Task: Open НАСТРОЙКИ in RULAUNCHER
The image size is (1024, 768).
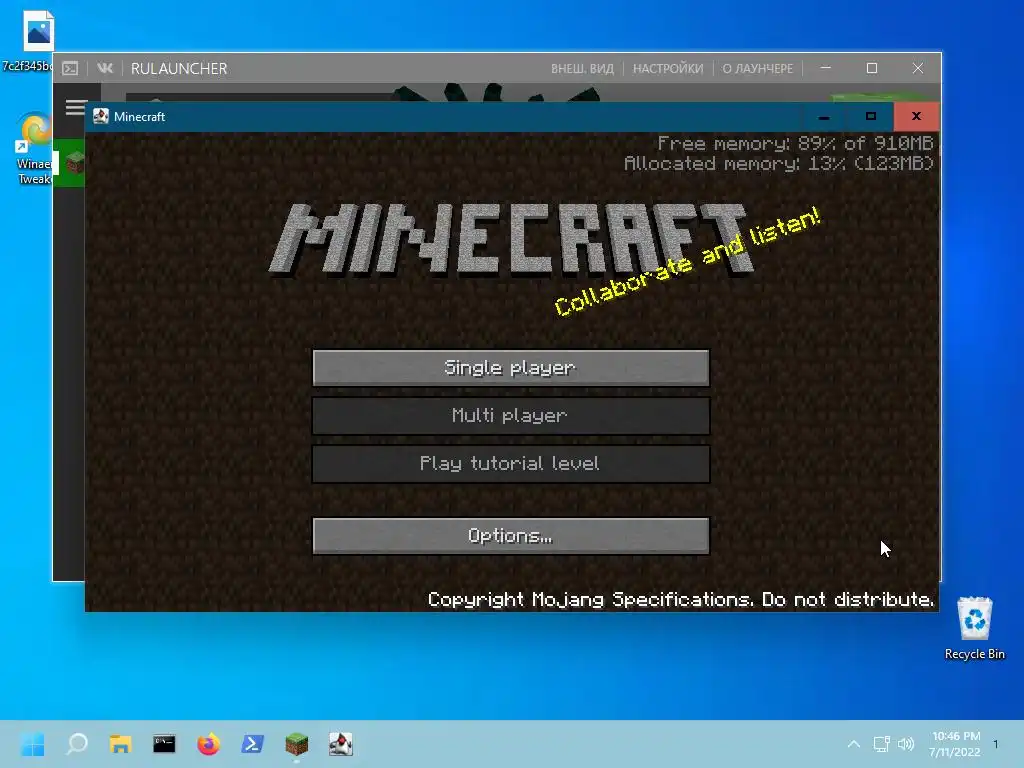Action: [667, 69]
